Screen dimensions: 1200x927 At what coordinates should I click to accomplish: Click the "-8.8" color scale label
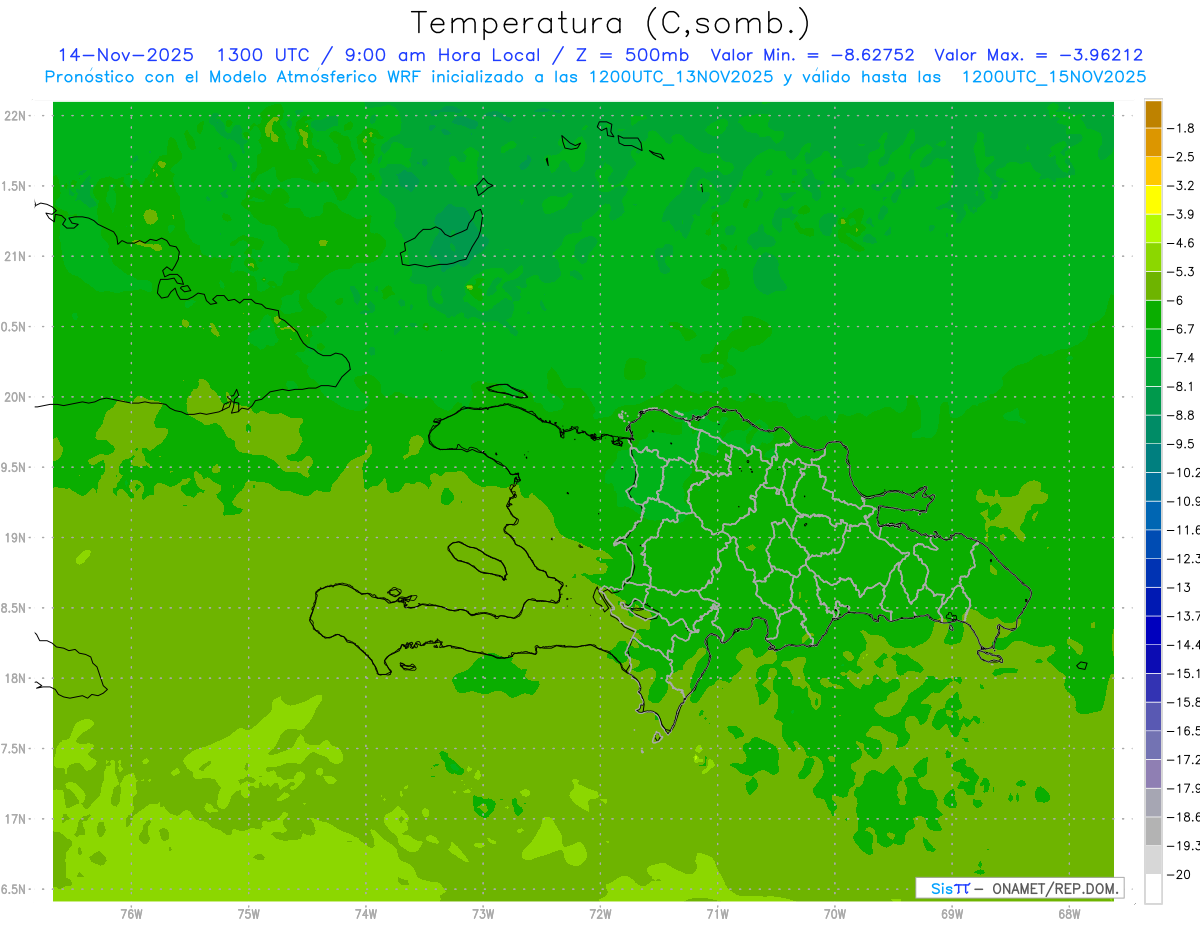[x=1183, y=415]
